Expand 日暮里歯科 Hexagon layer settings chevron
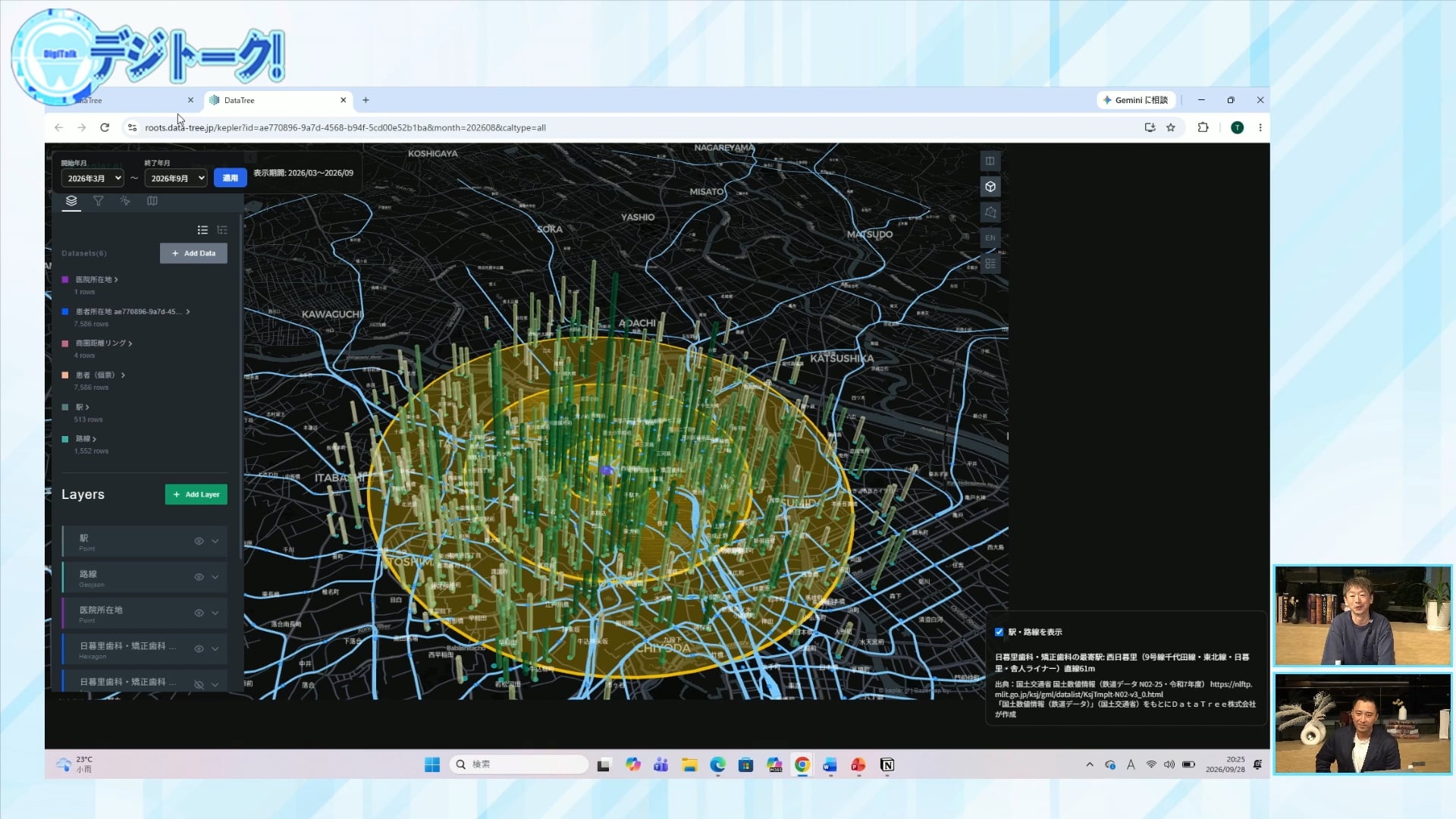This screenshot has width=1456, height=819. pyautogui.click(x=215, y=648)
